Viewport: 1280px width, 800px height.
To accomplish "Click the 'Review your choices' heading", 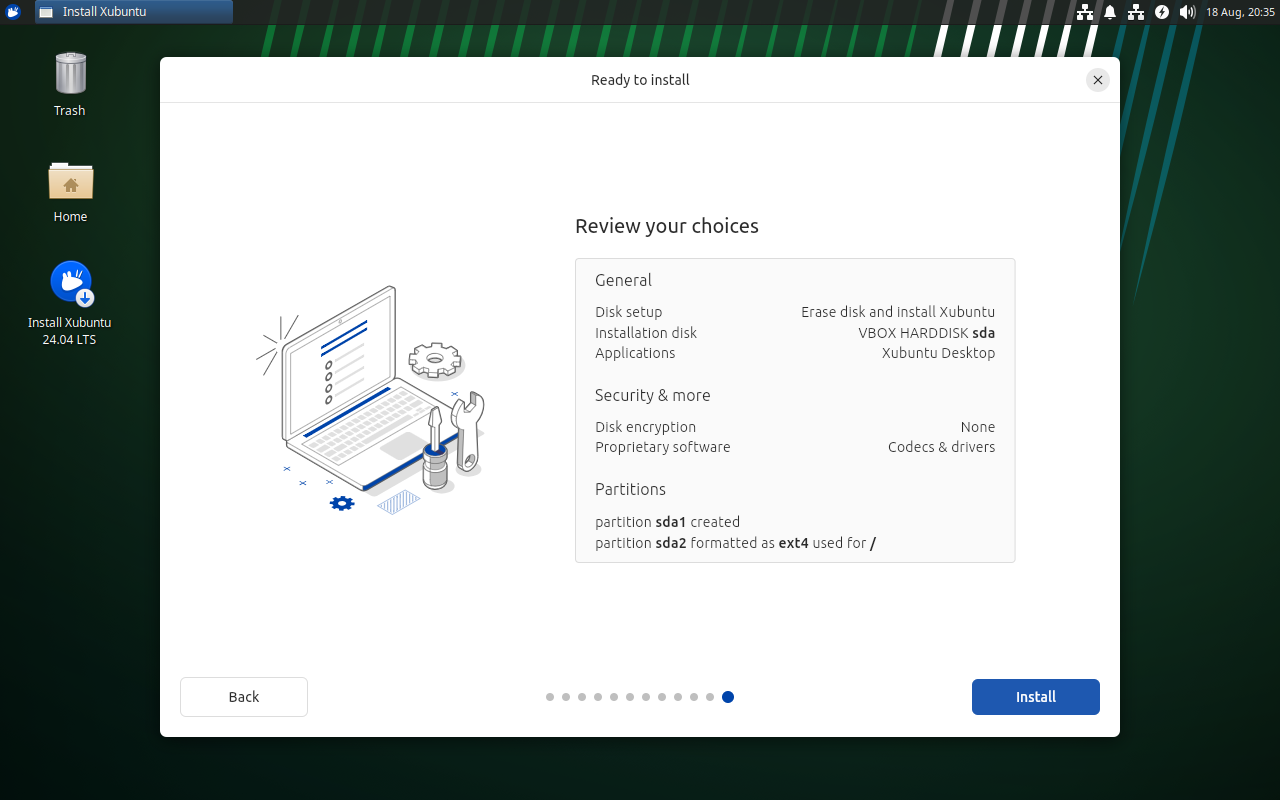I will [667, 226].
